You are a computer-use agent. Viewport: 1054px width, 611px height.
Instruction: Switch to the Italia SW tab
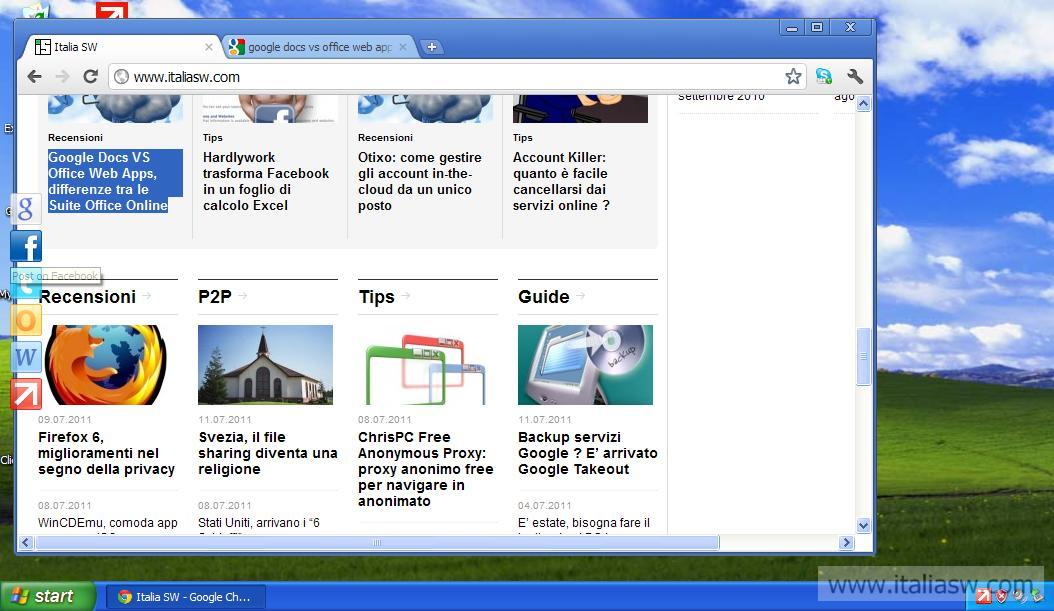pos(121,47)
